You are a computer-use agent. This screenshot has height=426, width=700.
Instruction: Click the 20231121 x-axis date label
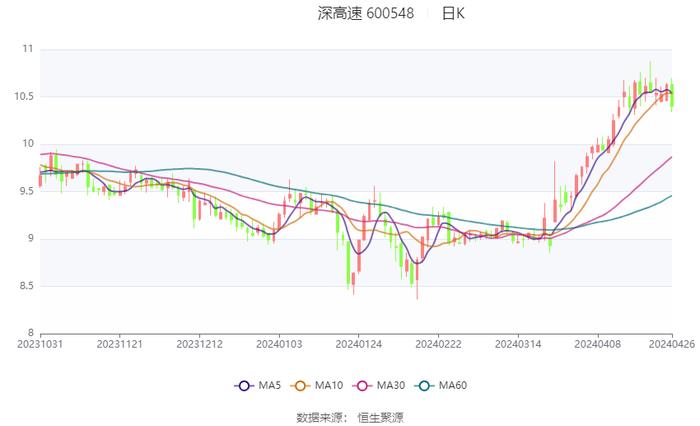coord(120,344)
